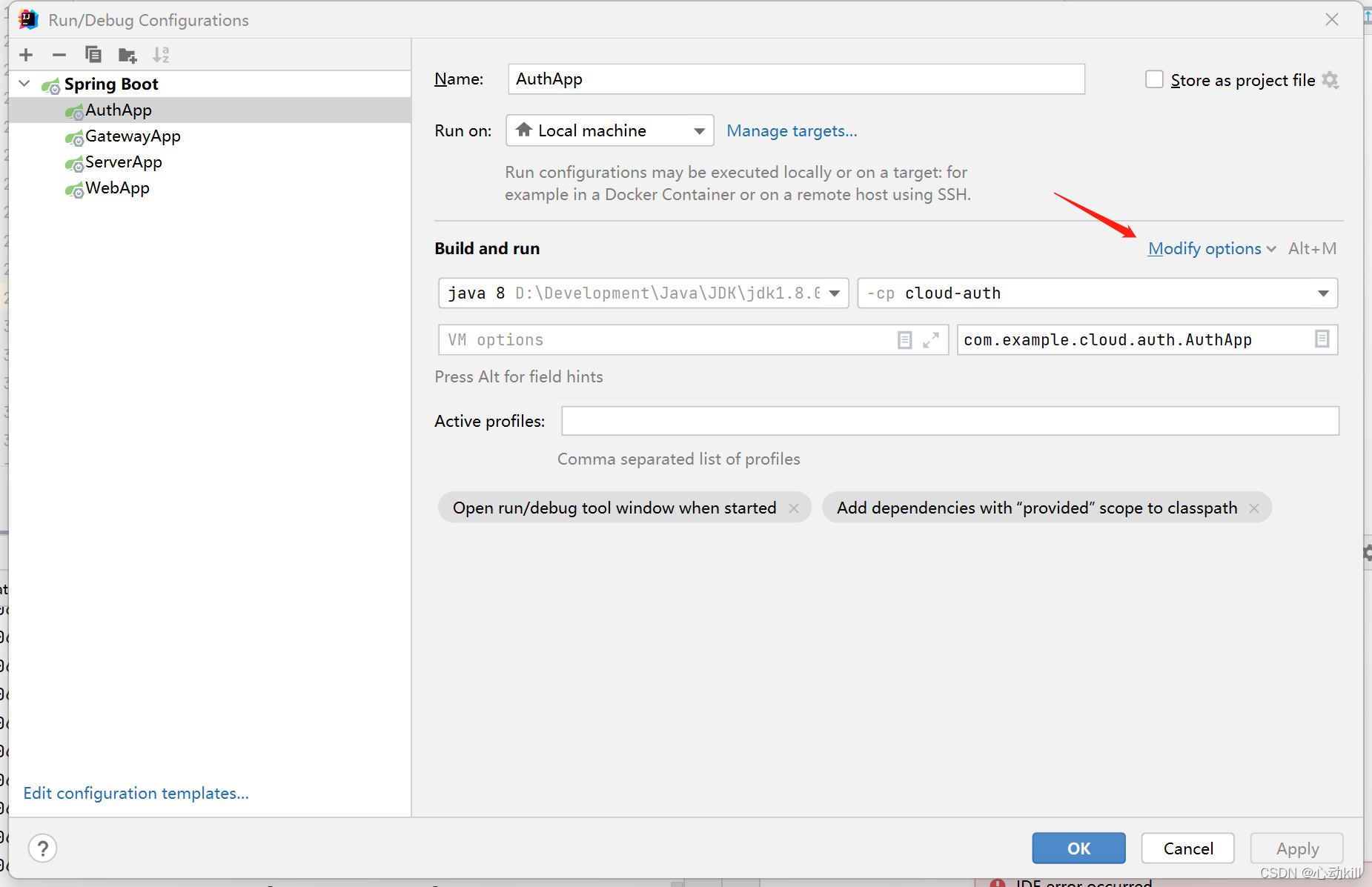Screen dimensions: 1372x887
Task: Open project file storage gear settings
Action: (1330, 80)
